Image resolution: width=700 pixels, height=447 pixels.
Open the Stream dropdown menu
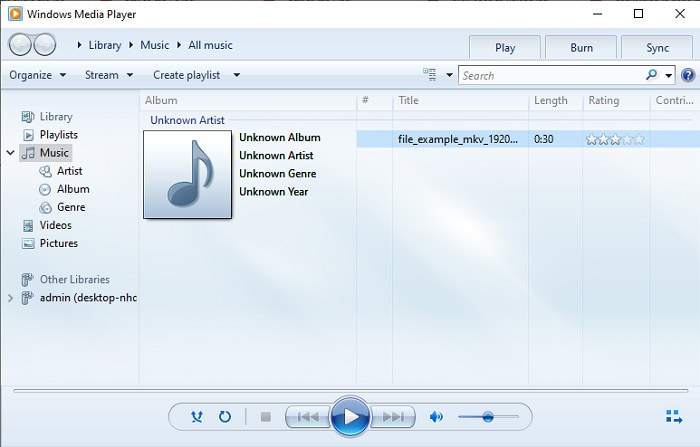(x=109, y=75)
